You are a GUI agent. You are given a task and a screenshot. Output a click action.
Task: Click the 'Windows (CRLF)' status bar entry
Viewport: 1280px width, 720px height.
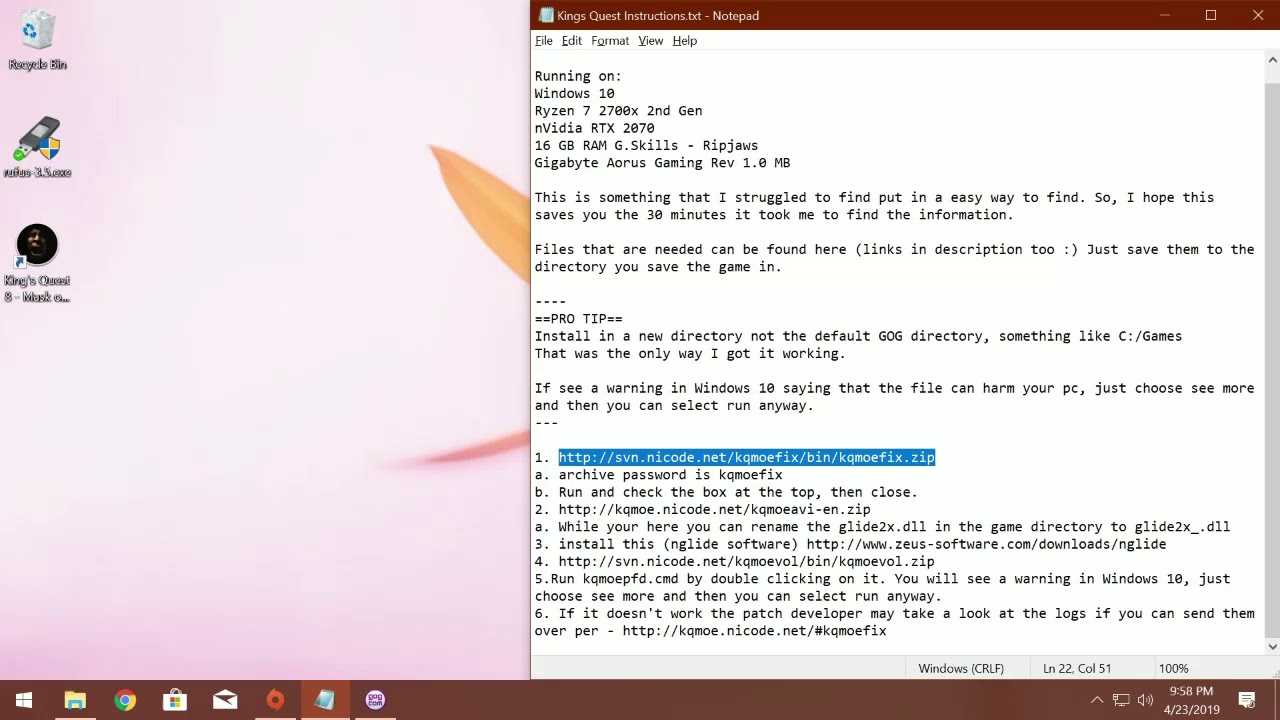point(961,668)
